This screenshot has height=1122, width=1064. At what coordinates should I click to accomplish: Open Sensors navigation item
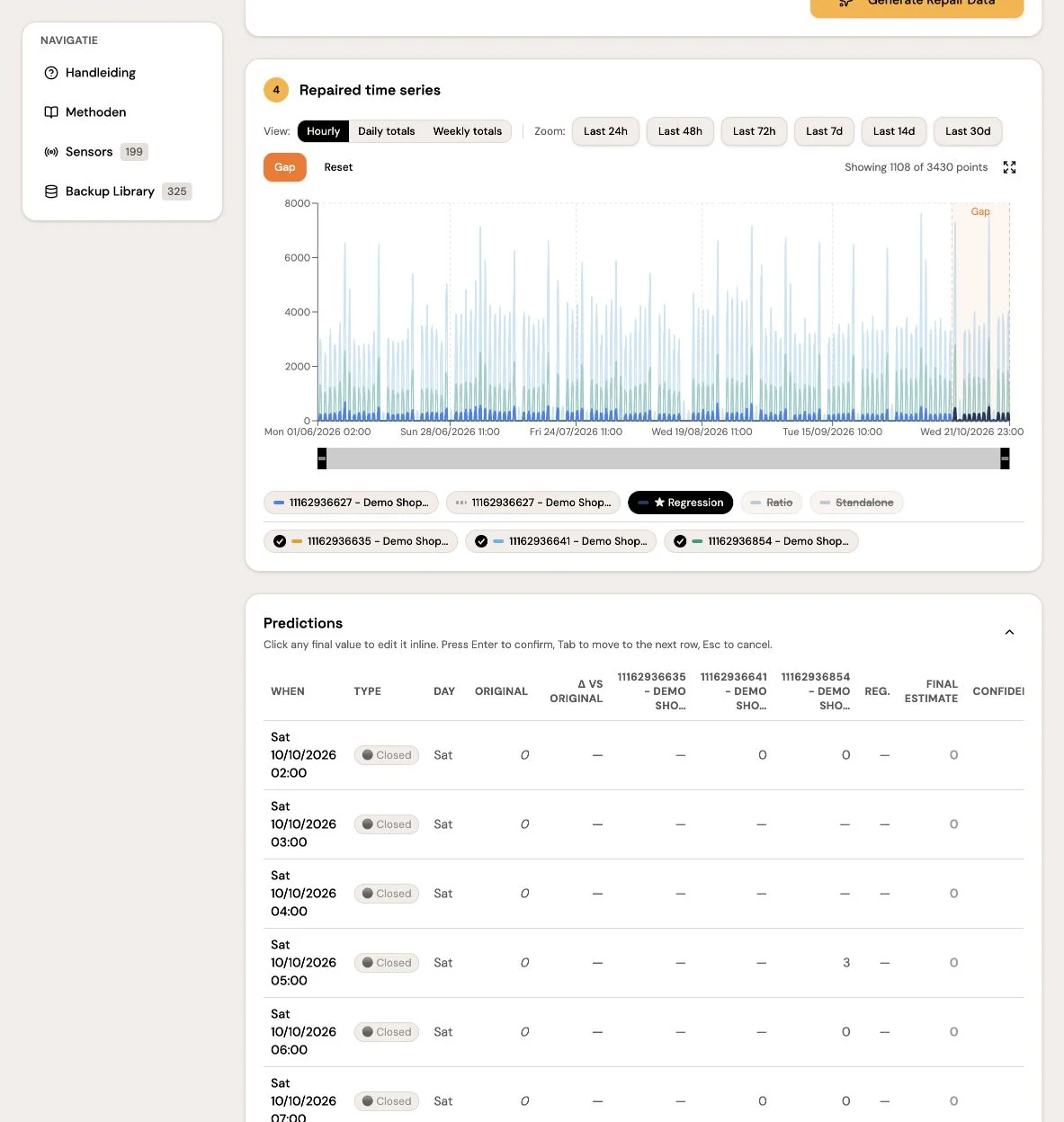(x=122, y=152)
